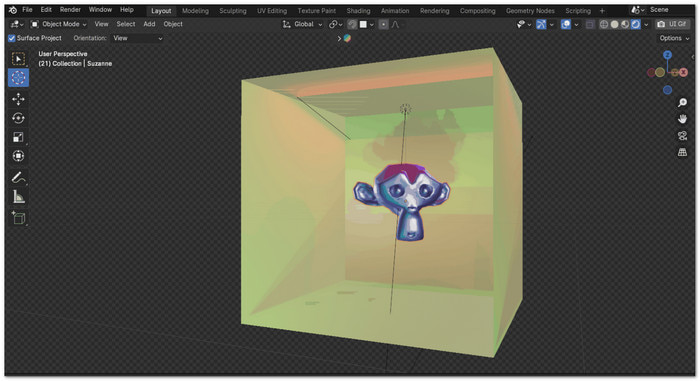The image size is (700, 381).
Task: Switch to Material Preview shading
Action: [x=625, y=25]
